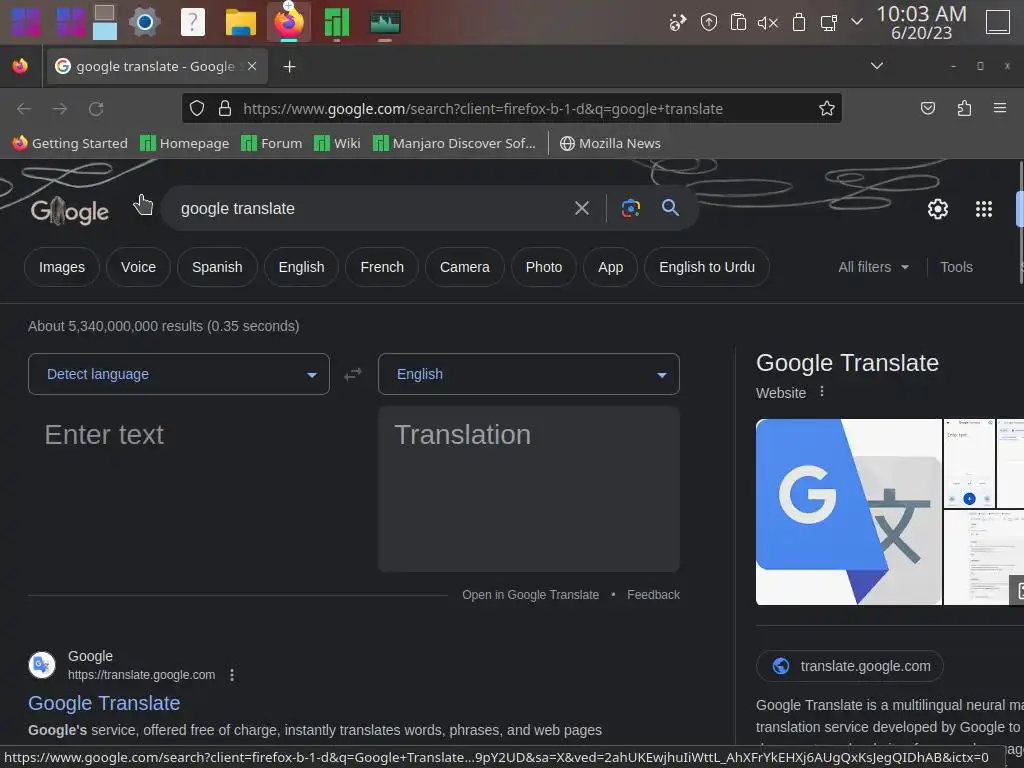Go back to the previous page
The image size is (1024, 768).
tap(24, 108)
